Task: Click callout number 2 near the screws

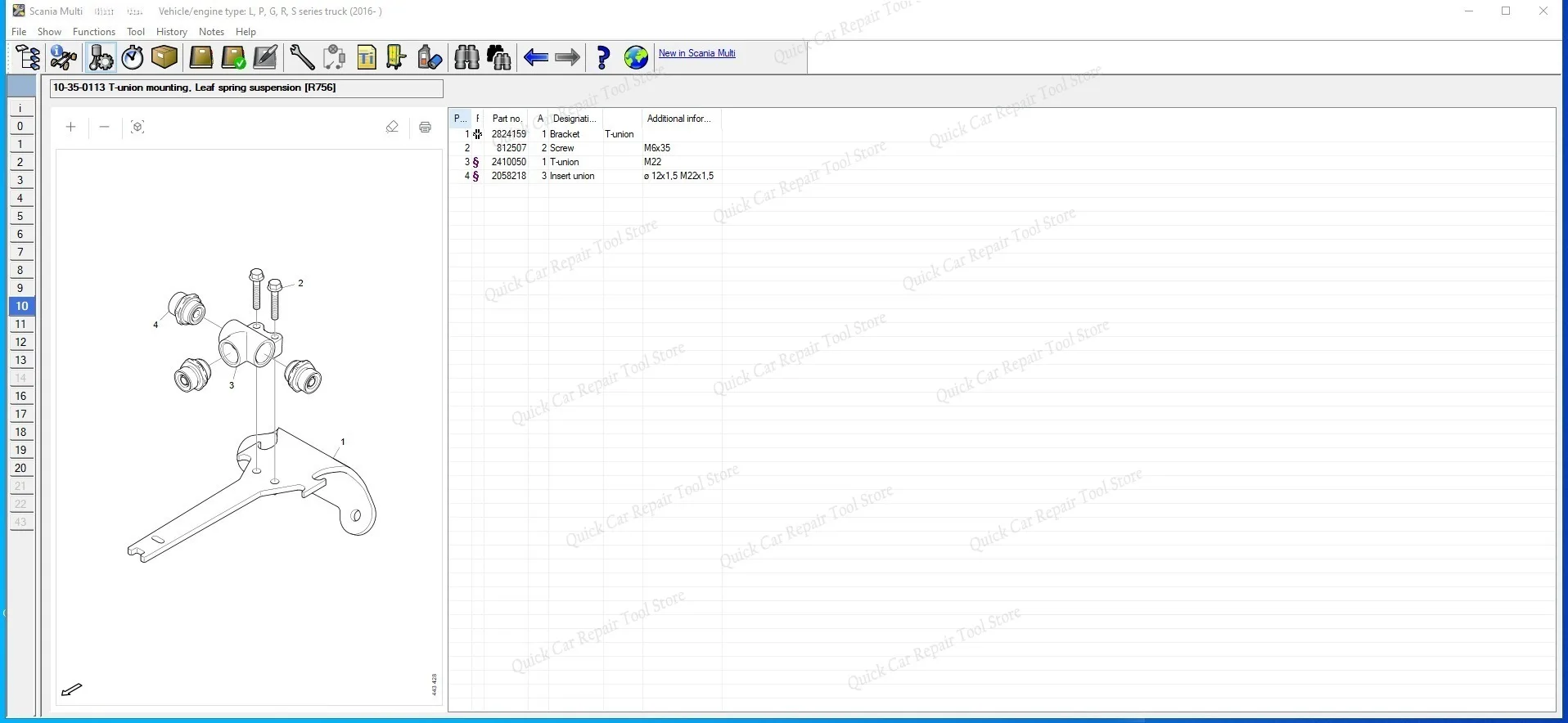Action: (300, 283)
